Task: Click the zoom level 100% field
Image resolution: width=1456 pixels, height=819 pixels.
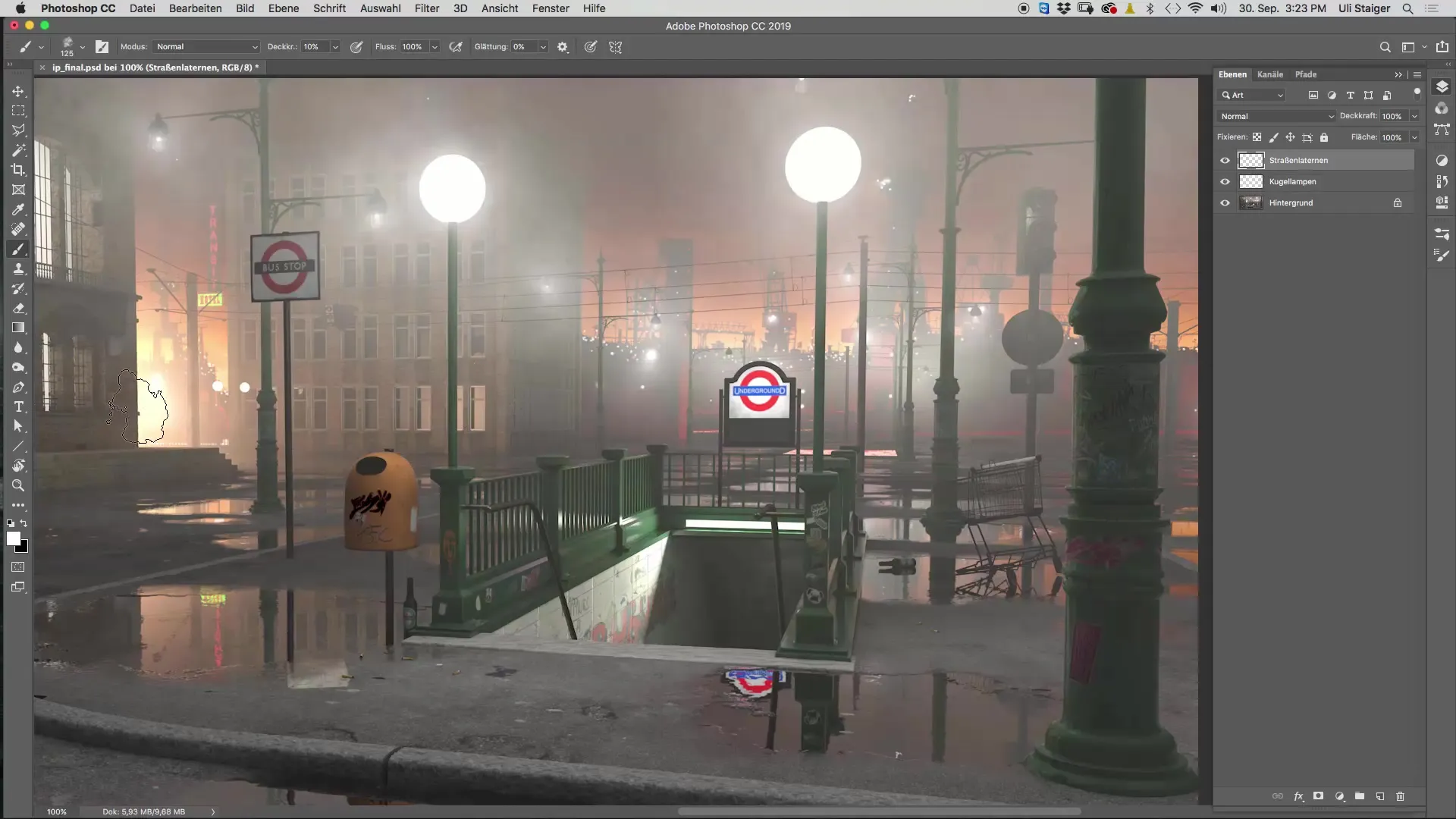Action: 57,811
